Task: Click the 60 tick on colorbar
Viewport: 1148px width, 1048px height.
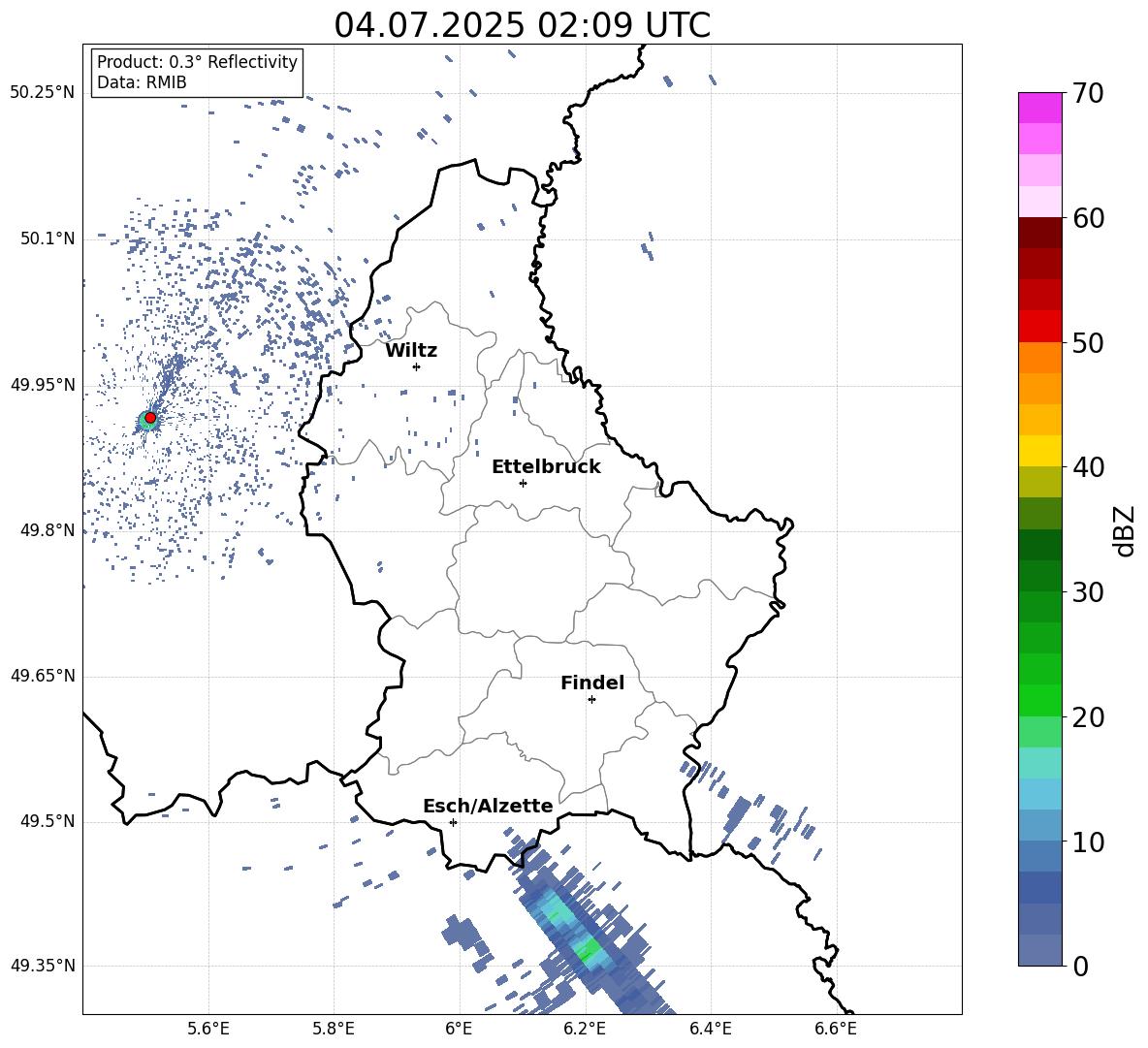Action: pyautogui.click(x=1088, y=218)
